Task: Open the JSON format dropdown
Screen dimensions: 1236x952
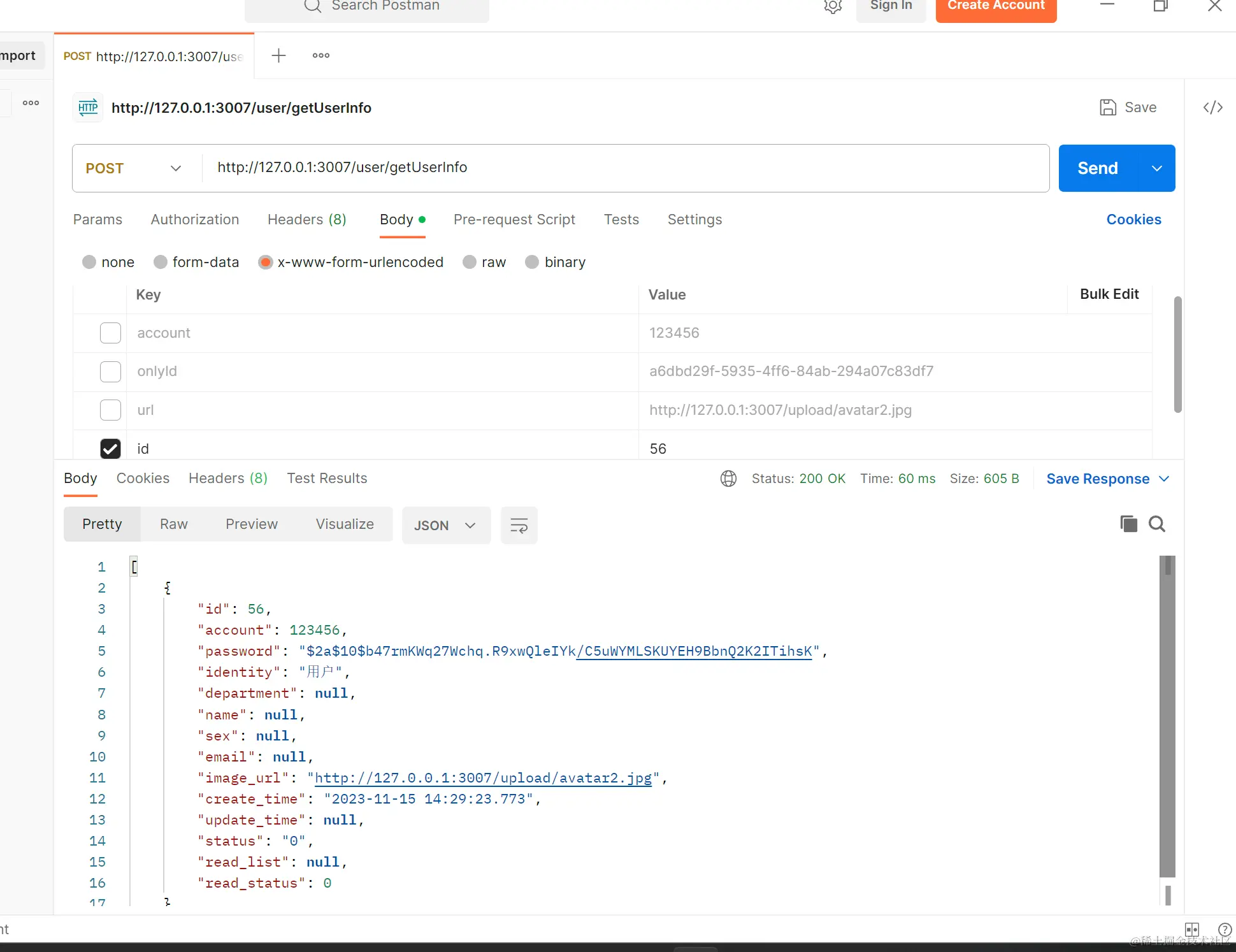Action: (445, 525)
